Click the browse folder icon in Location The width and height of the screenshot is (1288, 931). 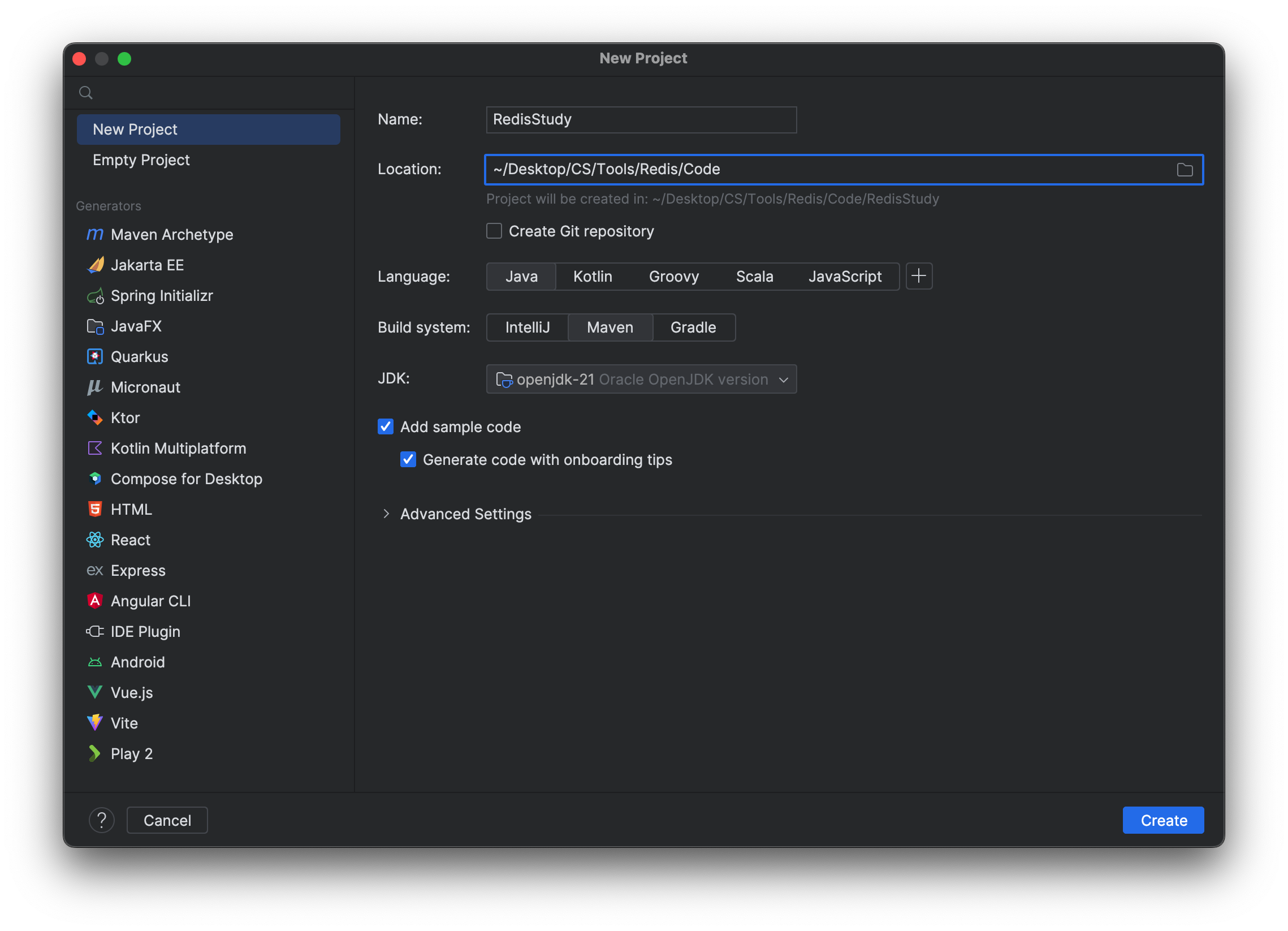(1185, 170)
